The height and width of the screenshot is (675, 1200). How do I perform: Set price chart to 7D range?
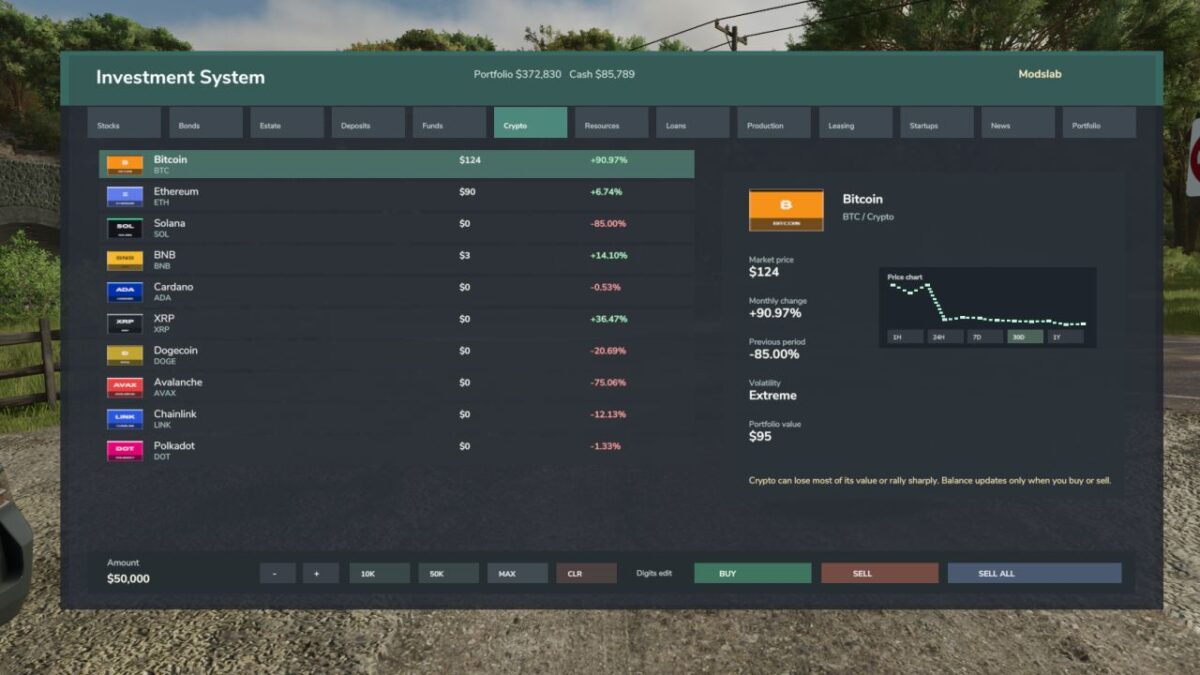coord(985,337)
